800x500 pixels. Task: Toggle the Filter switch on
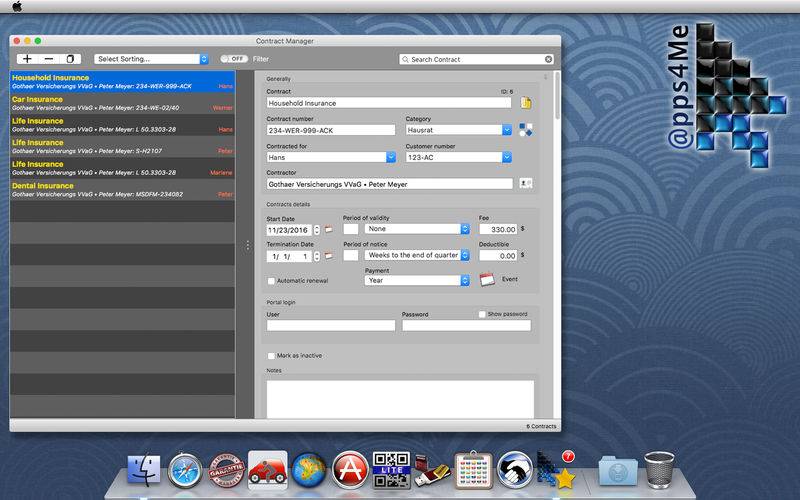pyautogui.click(x=234, y=59)
